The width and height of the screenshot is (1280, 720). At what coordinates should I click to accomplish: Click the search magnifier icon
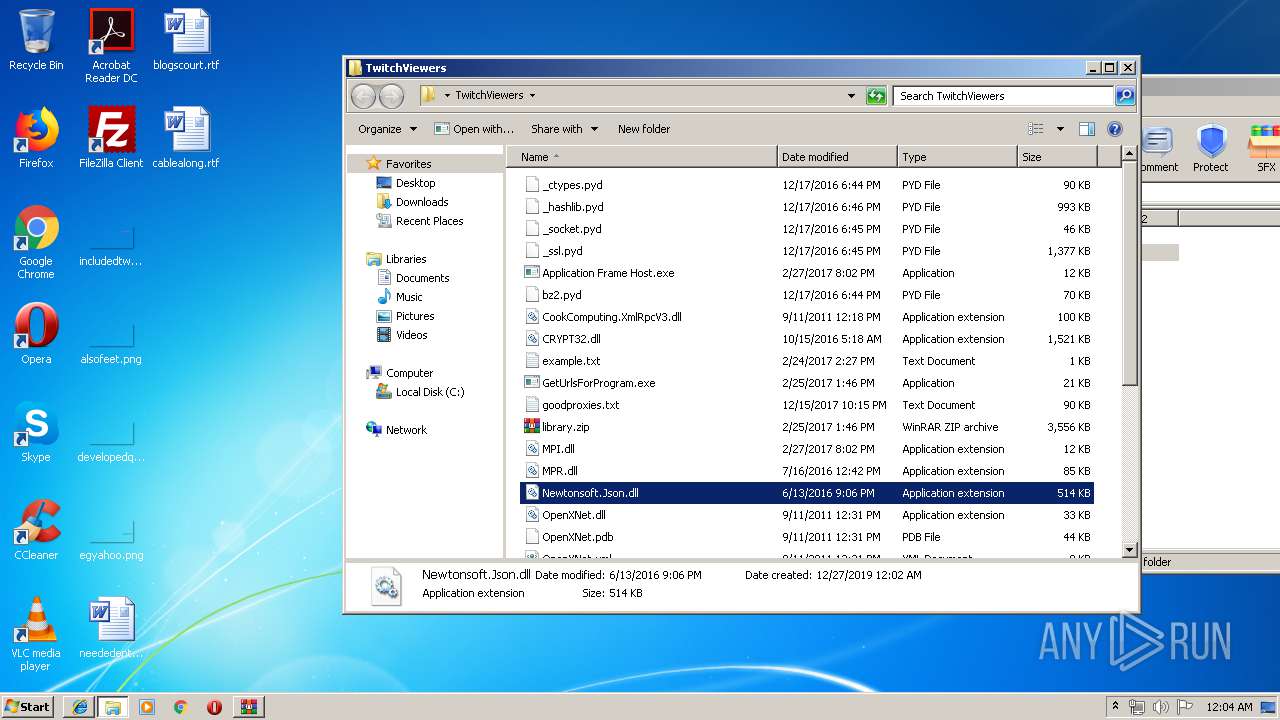1125,96
